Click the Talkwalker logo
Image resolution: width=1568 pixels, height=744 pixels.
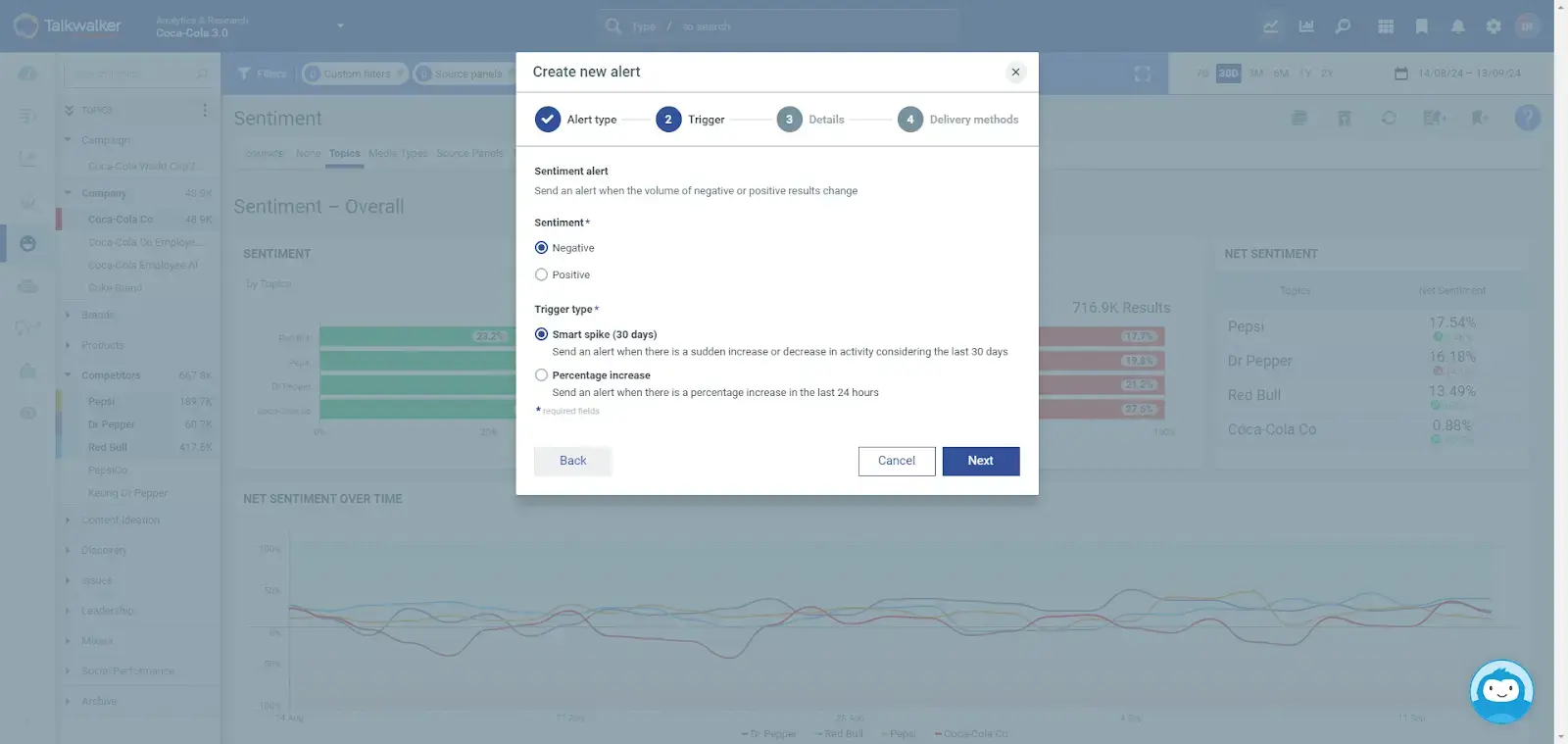point(68,25)
